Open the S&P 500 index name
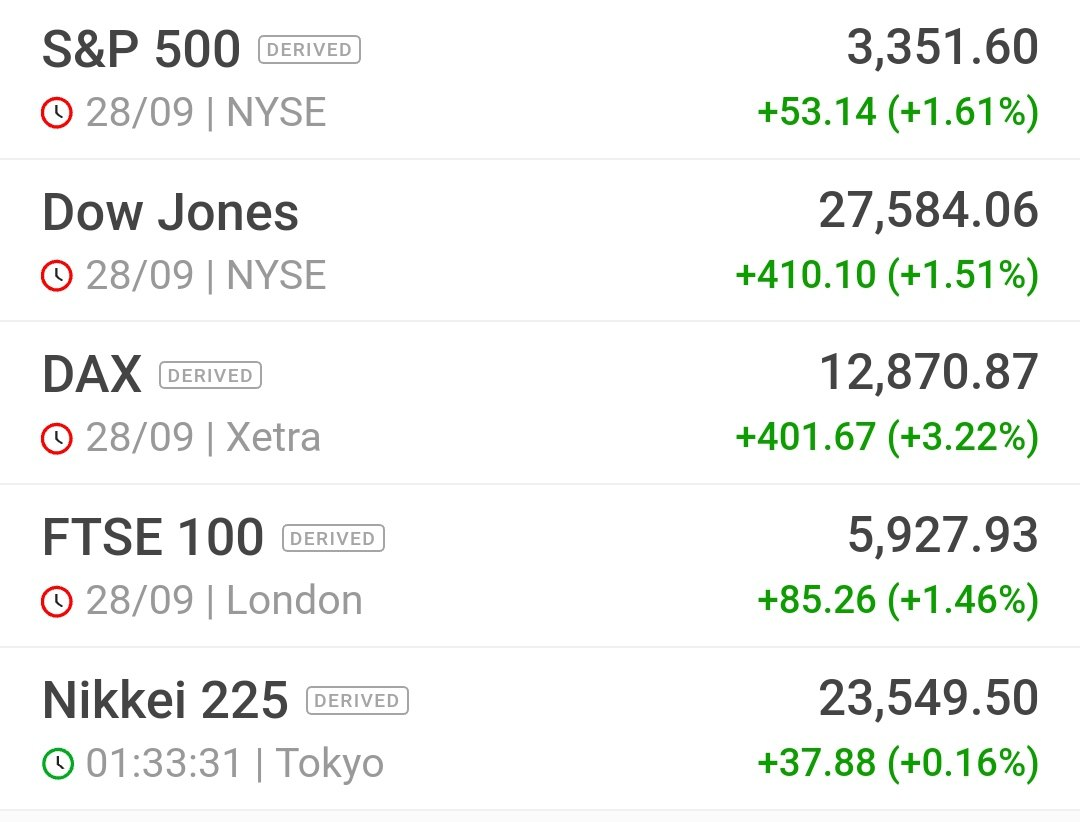This screenshot has width=1080, height=822. click(141, 50)
